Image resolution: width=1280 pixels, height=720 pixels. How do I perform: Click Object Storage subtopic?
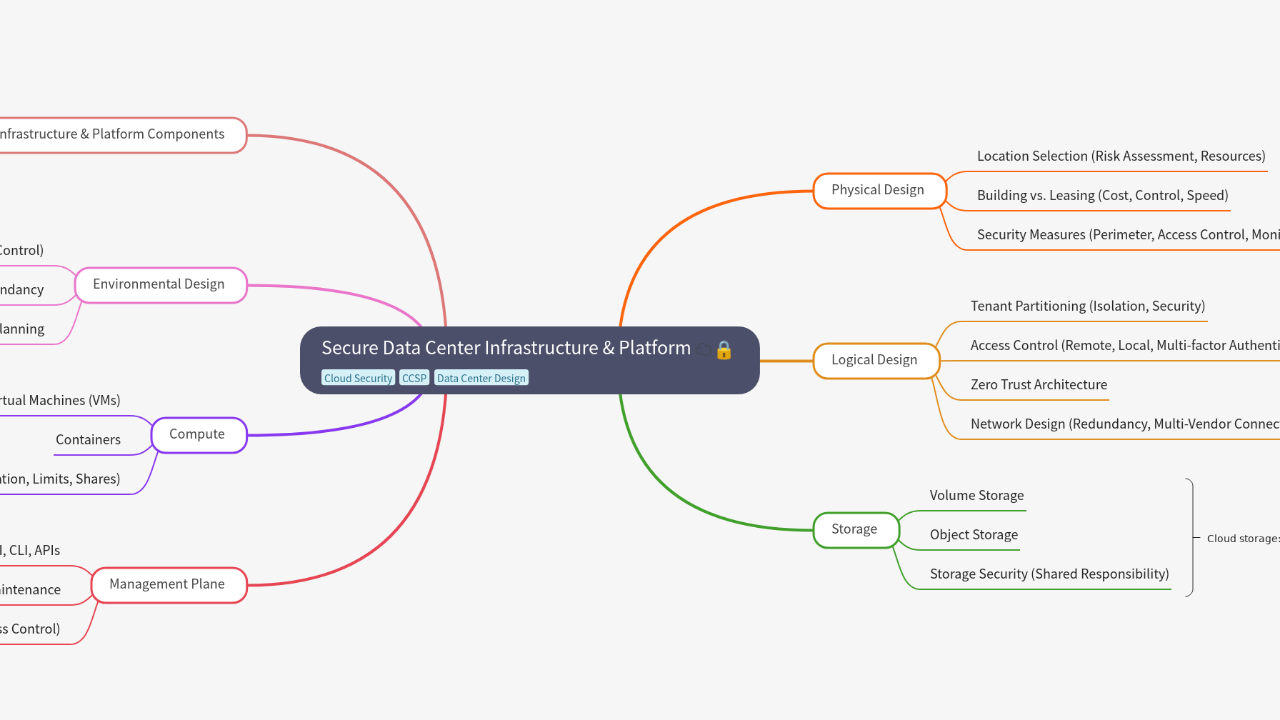tap(974, 535)
